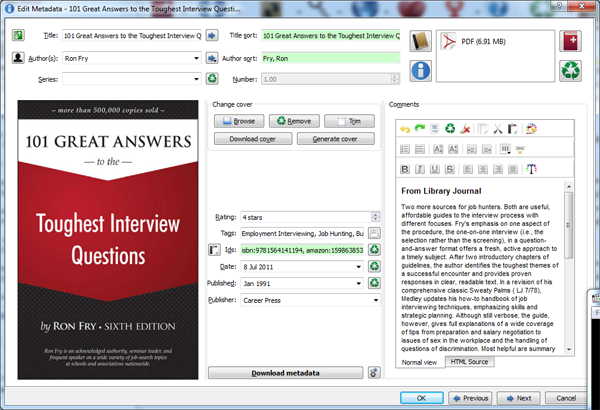Clear the Published date field
Screen dimensions: 600x410
(374, 283)
